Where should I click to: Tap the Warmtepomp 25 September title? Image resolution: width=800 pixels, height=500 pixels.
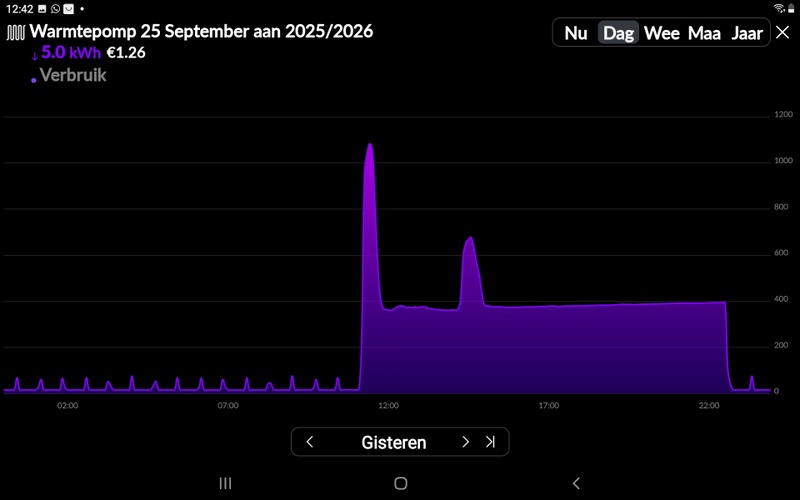[201, 31]
